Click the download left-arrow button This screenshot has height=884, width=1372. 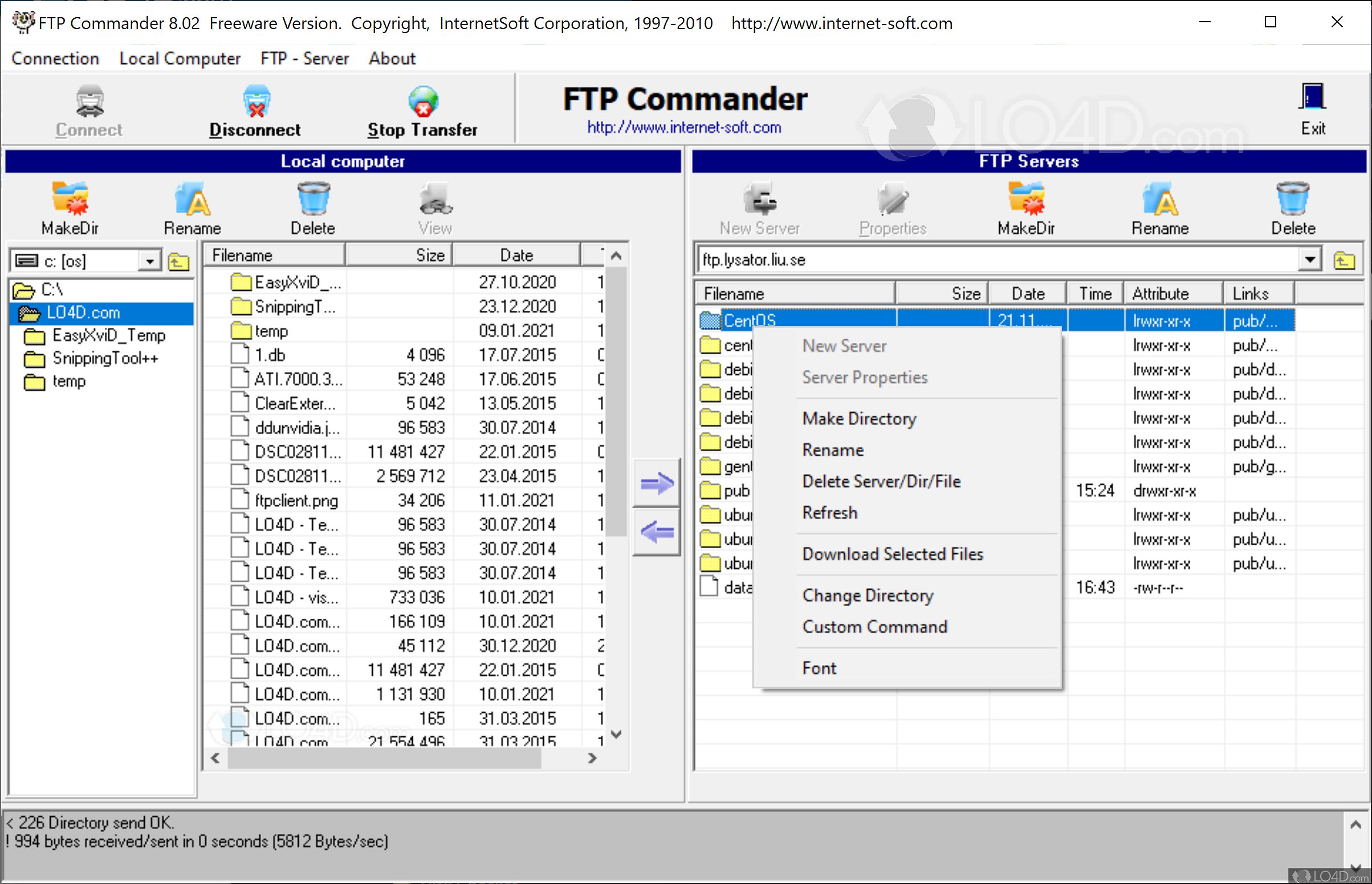(x=657, y=532)
